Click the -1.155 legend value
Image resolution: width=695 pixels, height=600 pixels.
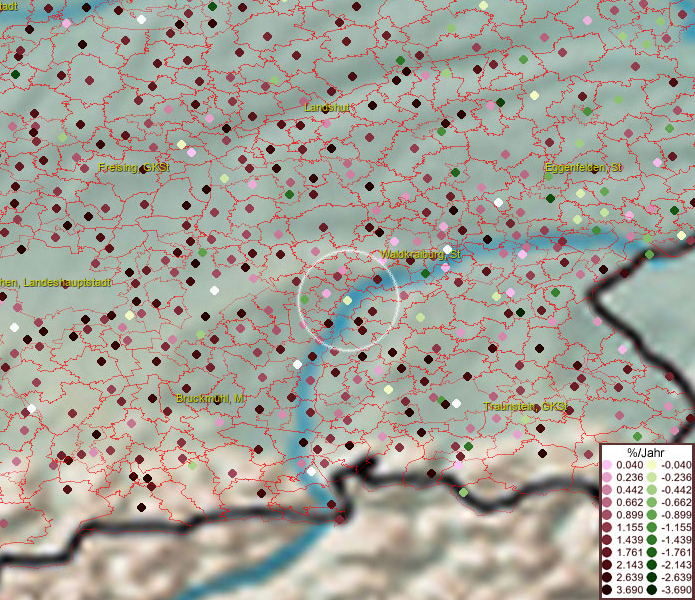click(x=676, y=527)
